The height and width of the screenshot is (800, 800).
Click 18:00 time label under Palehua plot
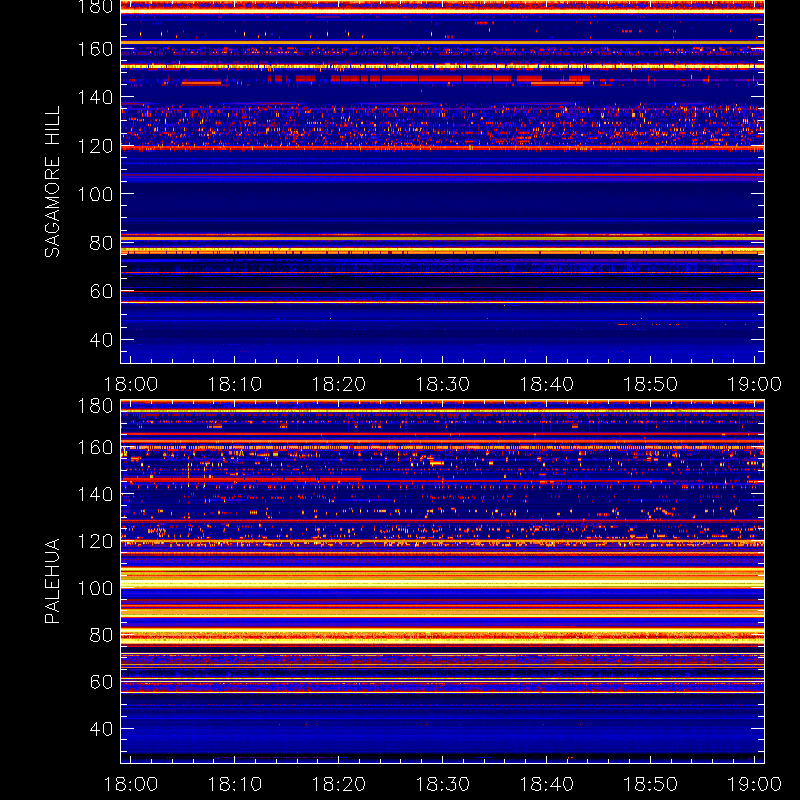[x=131, y=784]
